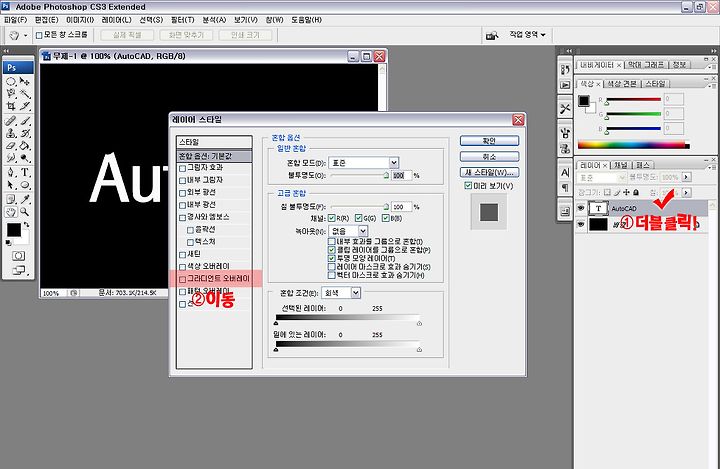
Task: Select the Ellipse shape tool
Action: point(25,185)
